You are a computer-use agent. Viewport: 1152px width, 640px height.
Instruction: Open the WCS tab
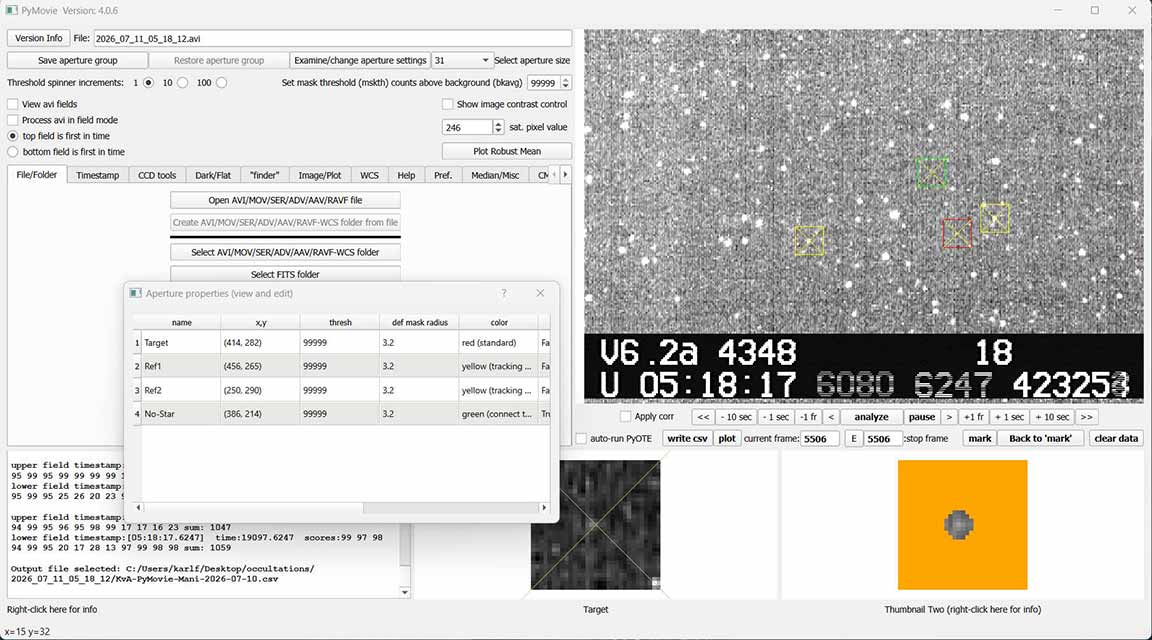click(x=370, y=176)
